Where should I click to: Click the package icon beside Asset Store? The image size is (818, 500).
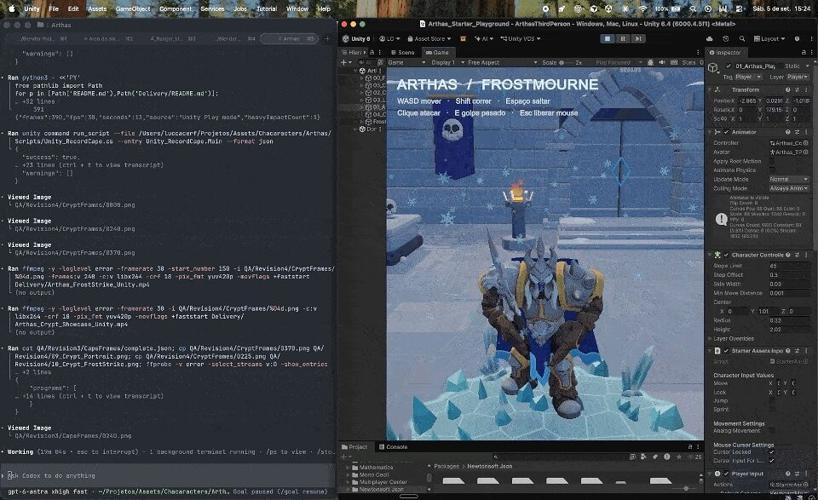(x=463, y=39)
